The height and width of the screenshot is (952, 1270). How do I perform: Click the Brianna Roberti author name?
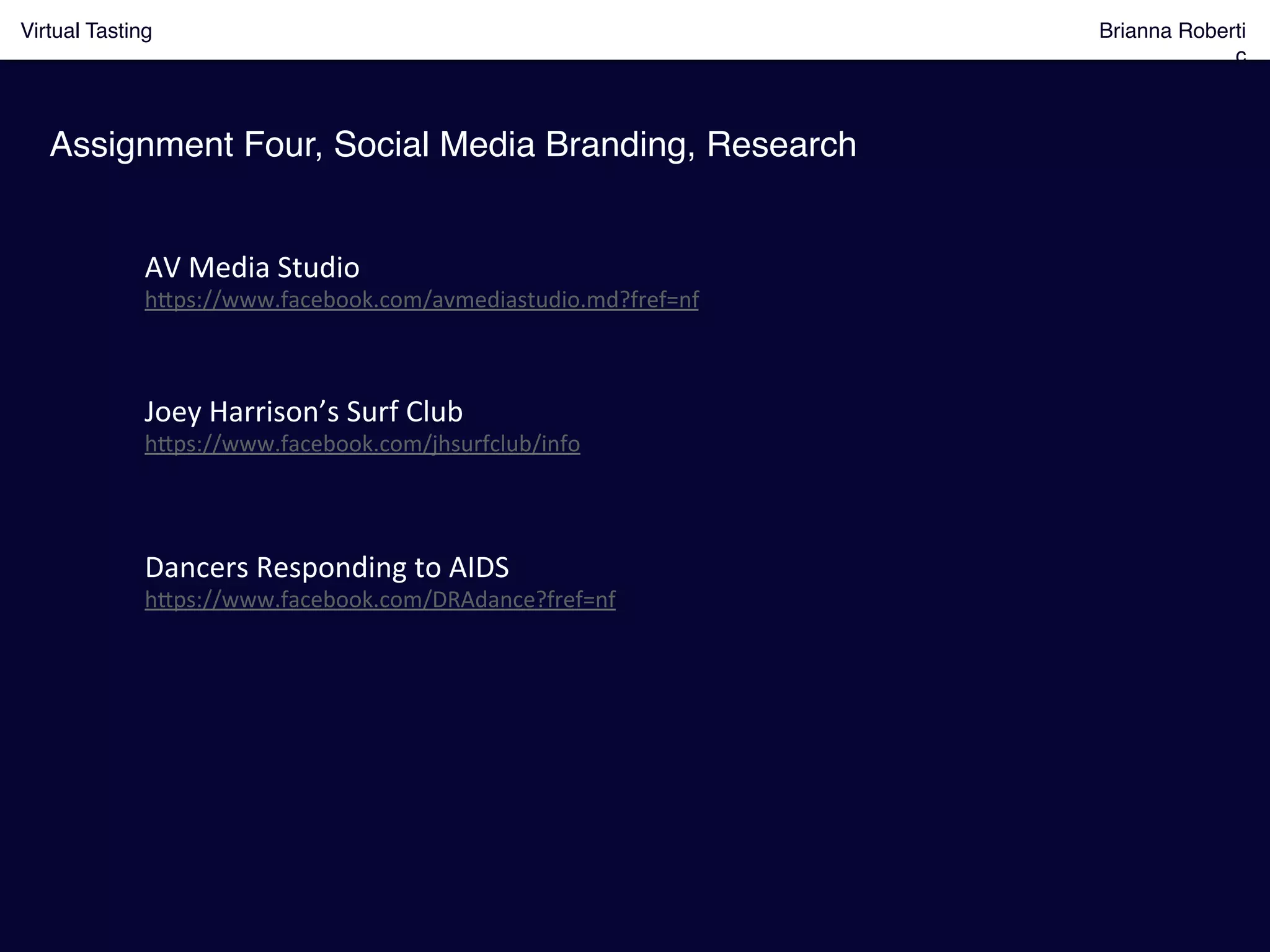click(x=1171, y=31)
